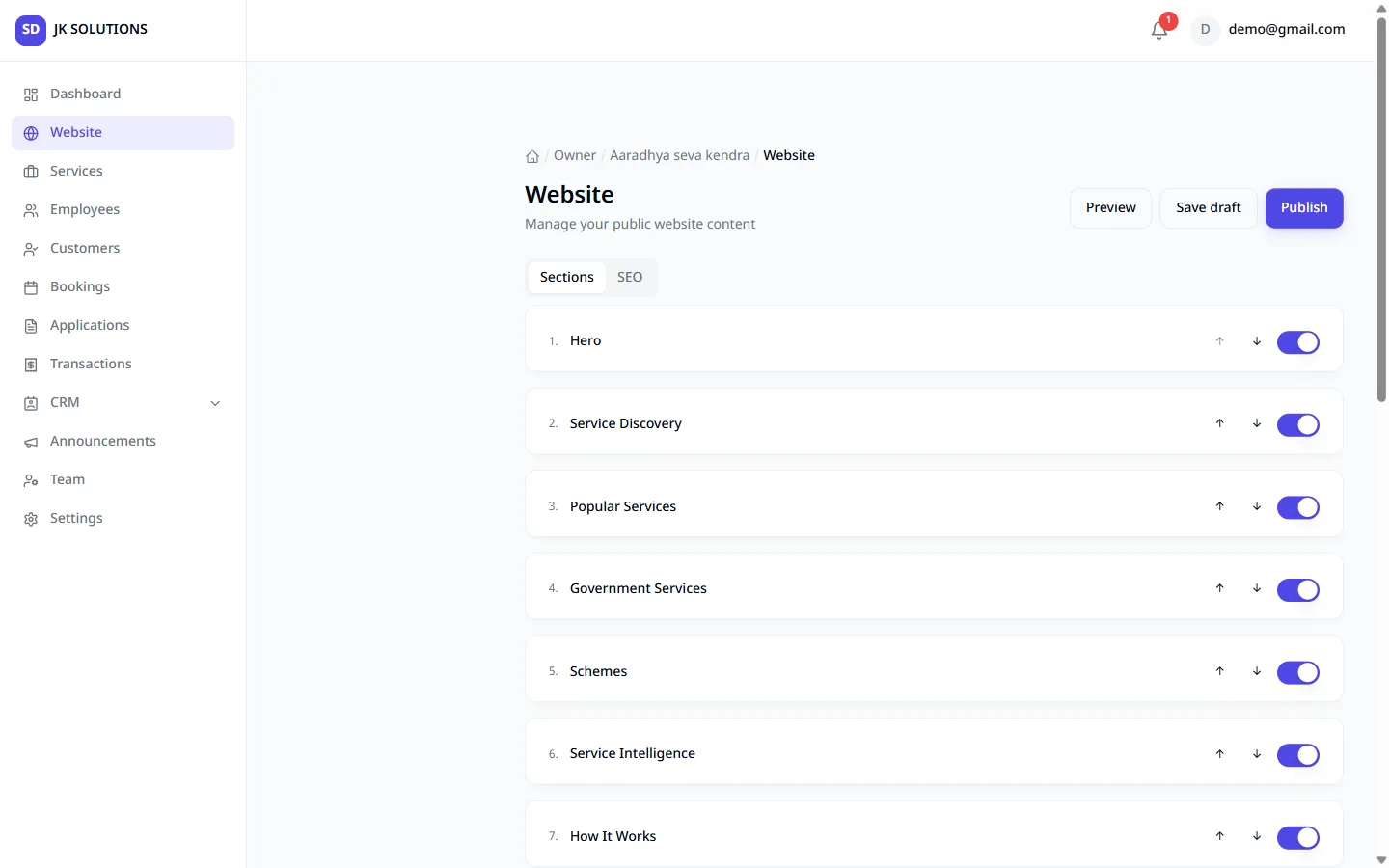Move Schemes section up
1389x868 pixels.
(x=1220, y=671)
